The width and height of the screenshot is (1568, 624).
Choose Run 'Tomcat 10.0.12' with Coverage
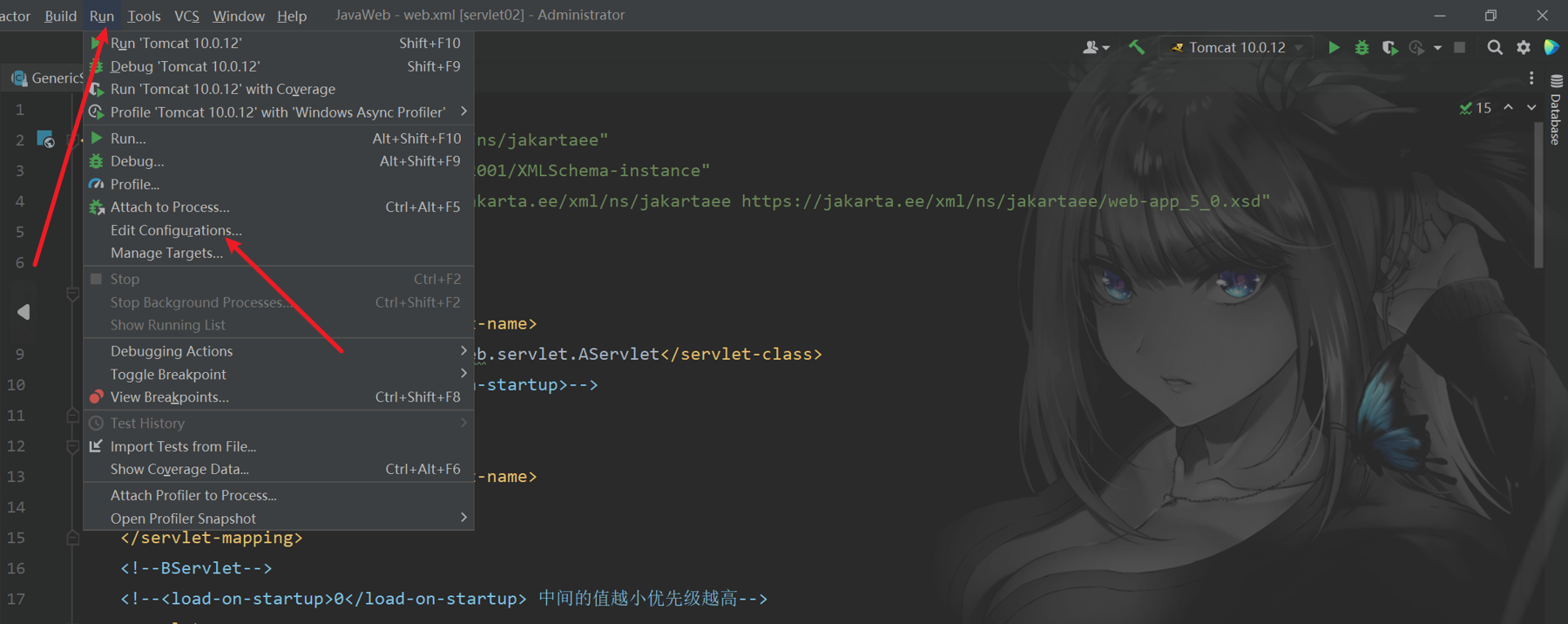coord(279,89)
